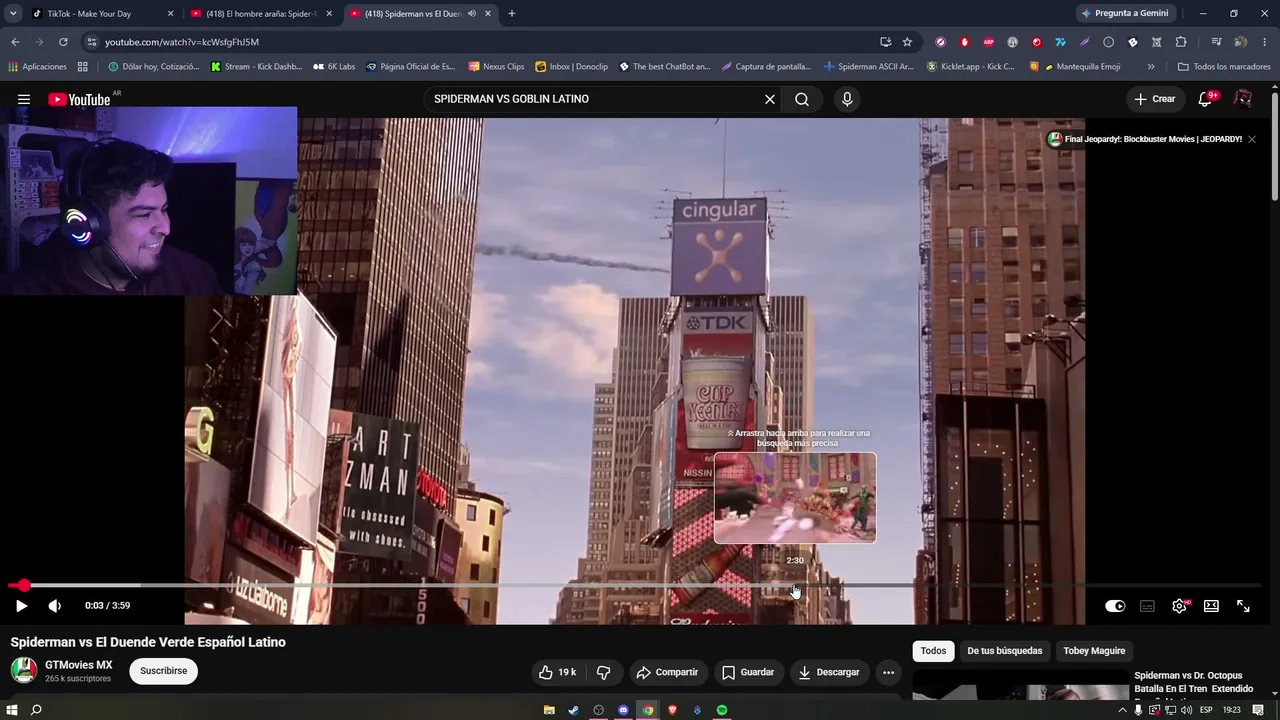Viewport: 1280px width, 720px height.
Task: Toggle subtitles on the video
Action: point(1147,606)
